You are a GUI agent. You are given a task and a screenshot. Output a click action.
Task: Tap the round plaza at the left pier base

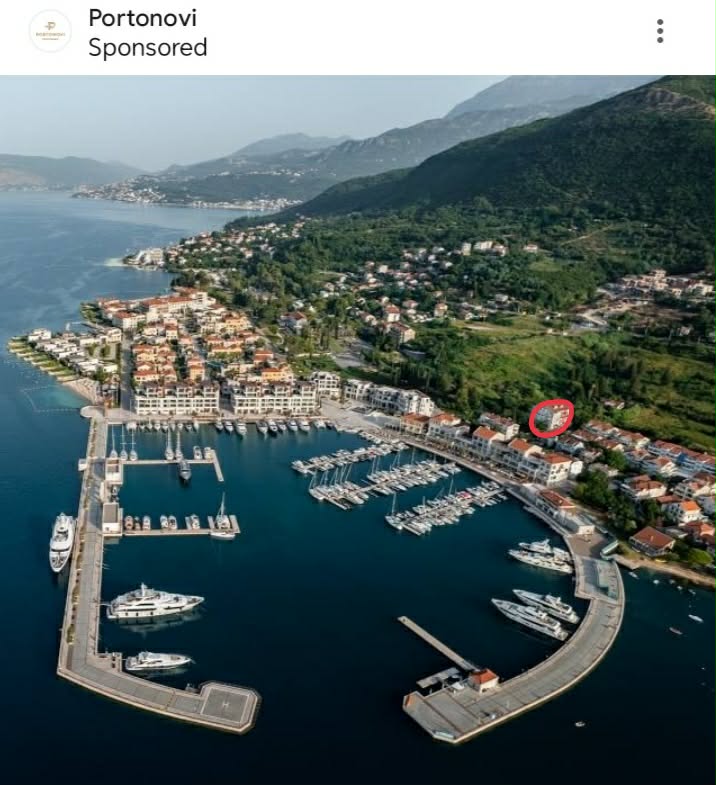(93, 413)
